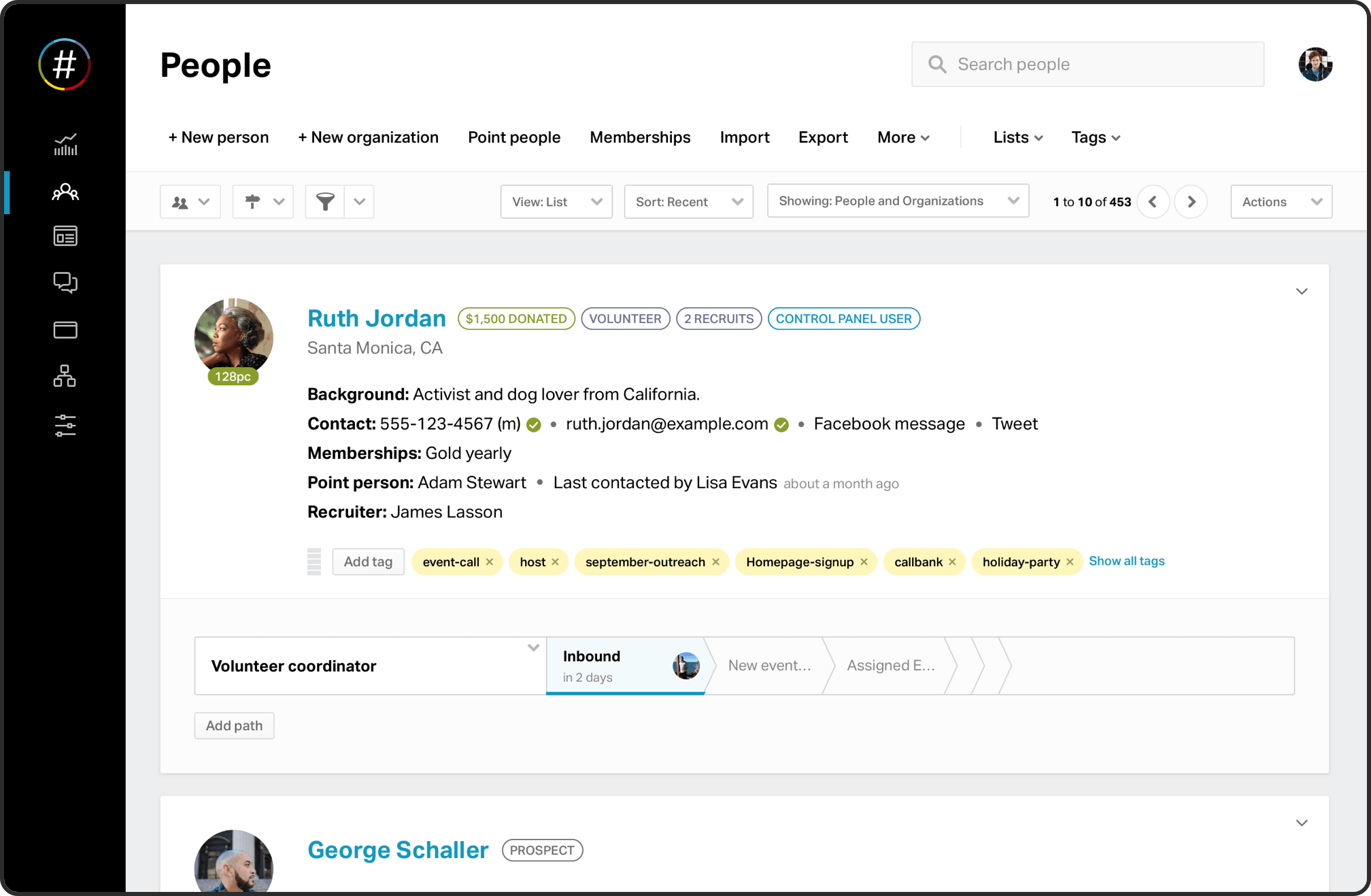Click + New person

pyautogui.click(x=218, y=137)
